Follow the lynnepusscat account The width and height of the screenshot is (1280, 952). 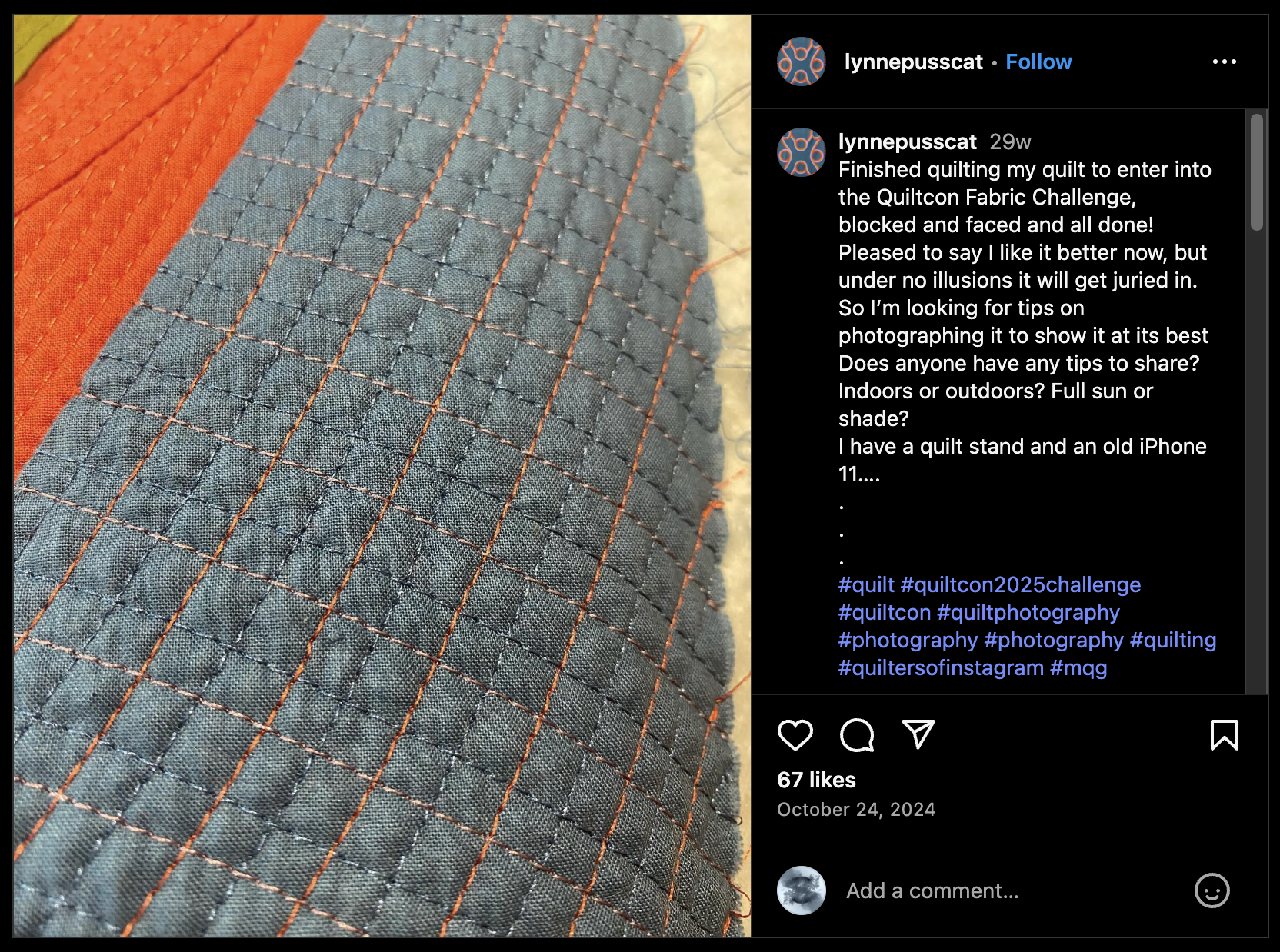(x=1038, y=62)
